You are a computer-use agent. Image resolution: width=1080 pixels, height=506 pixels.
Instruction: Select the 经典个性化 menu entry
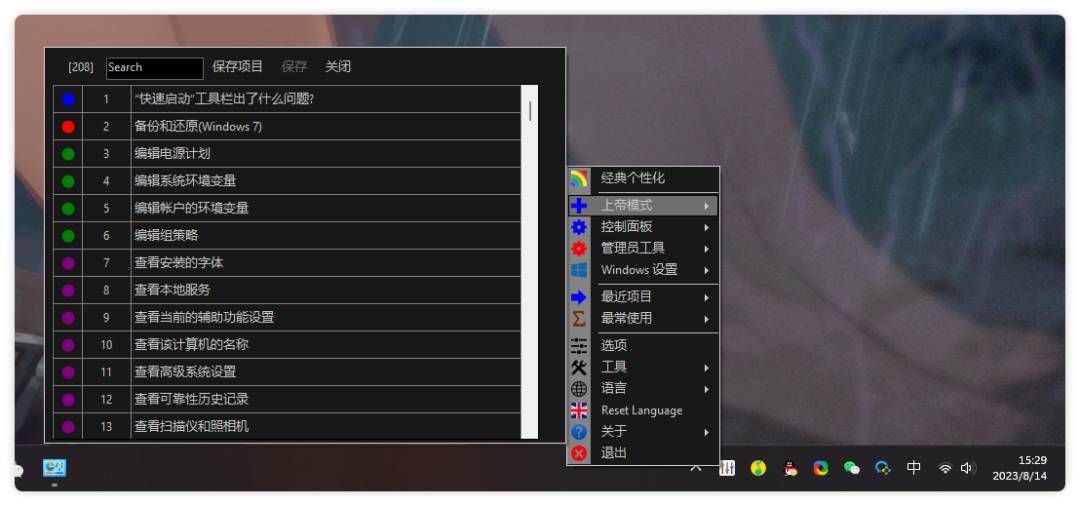click(x=643, y=178)
